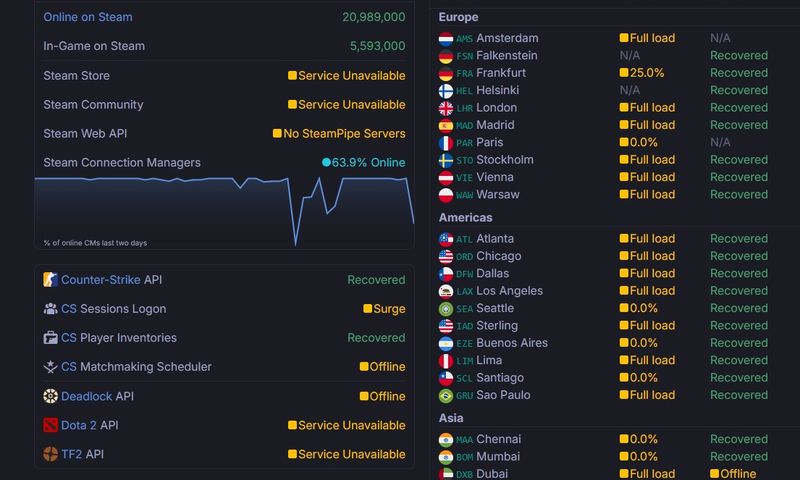Click the TF2 game icon

51,454
